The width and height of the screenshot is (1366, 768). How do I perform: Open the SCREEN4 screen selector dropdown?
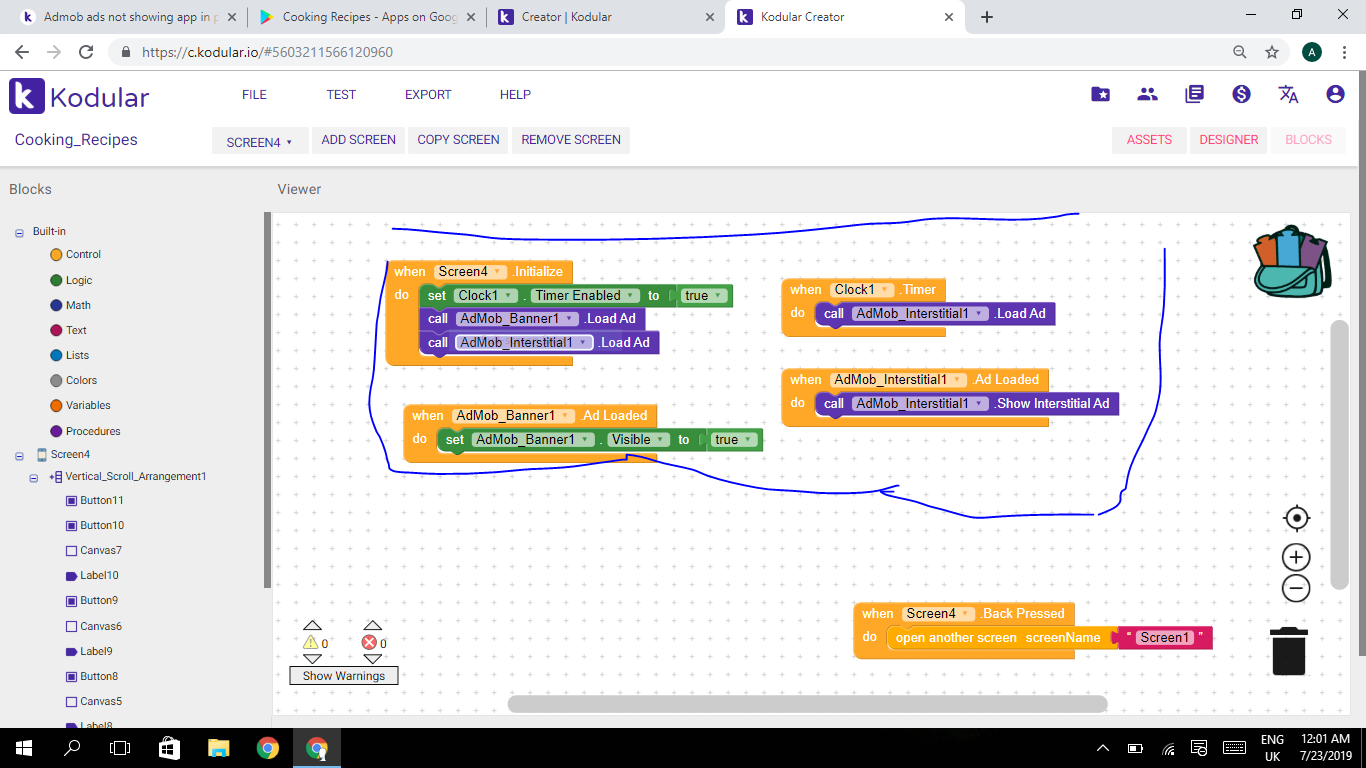(260, 141)
